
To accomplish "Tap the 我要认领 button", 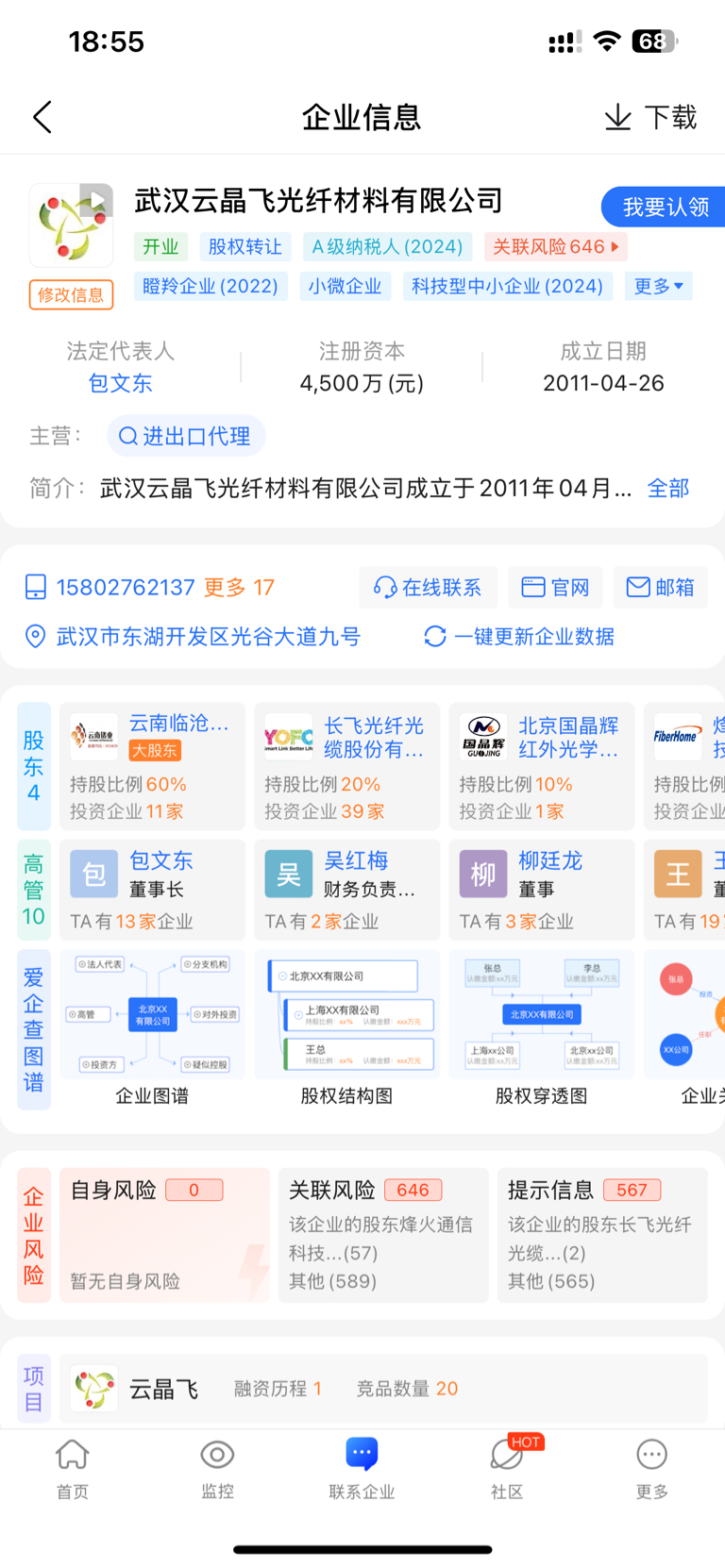I will click(x=665, y=207).
